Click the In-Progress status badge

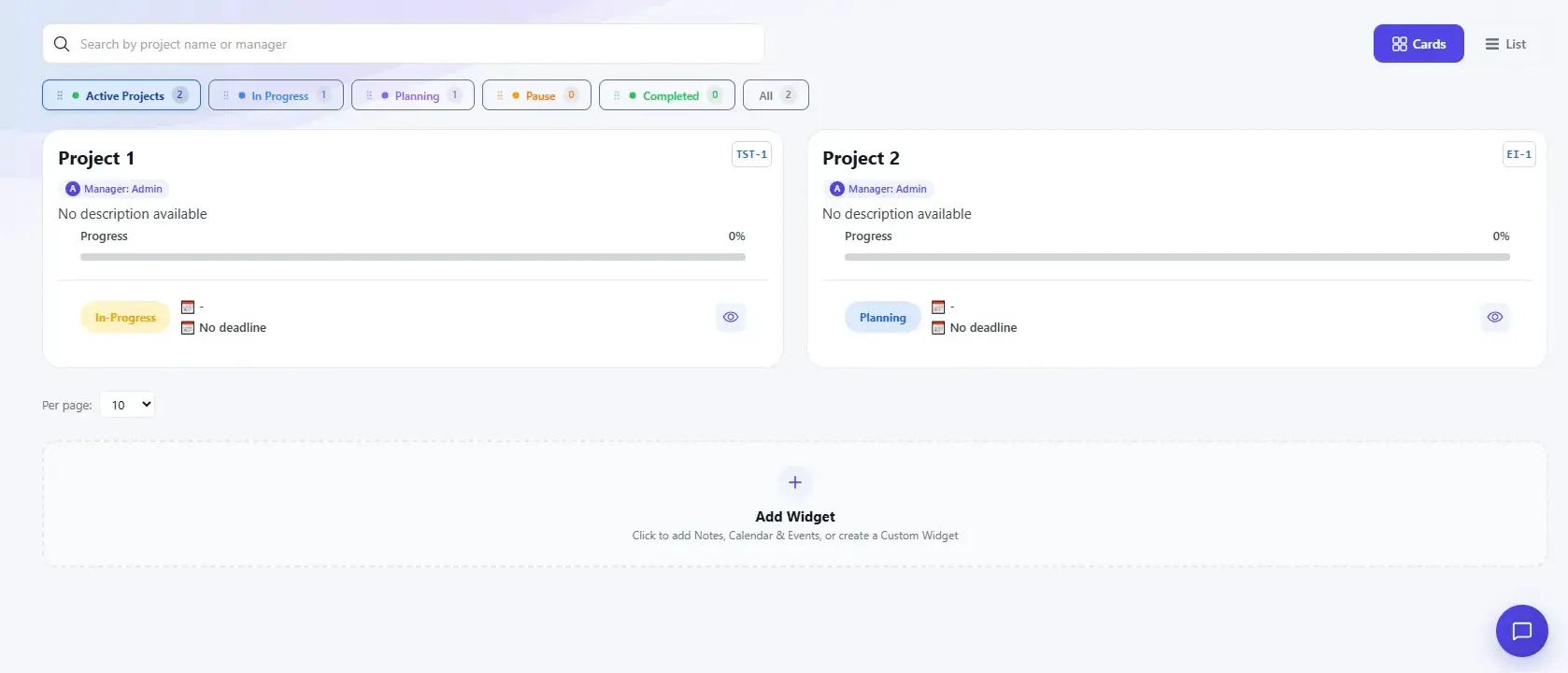(x=125, y=318)
